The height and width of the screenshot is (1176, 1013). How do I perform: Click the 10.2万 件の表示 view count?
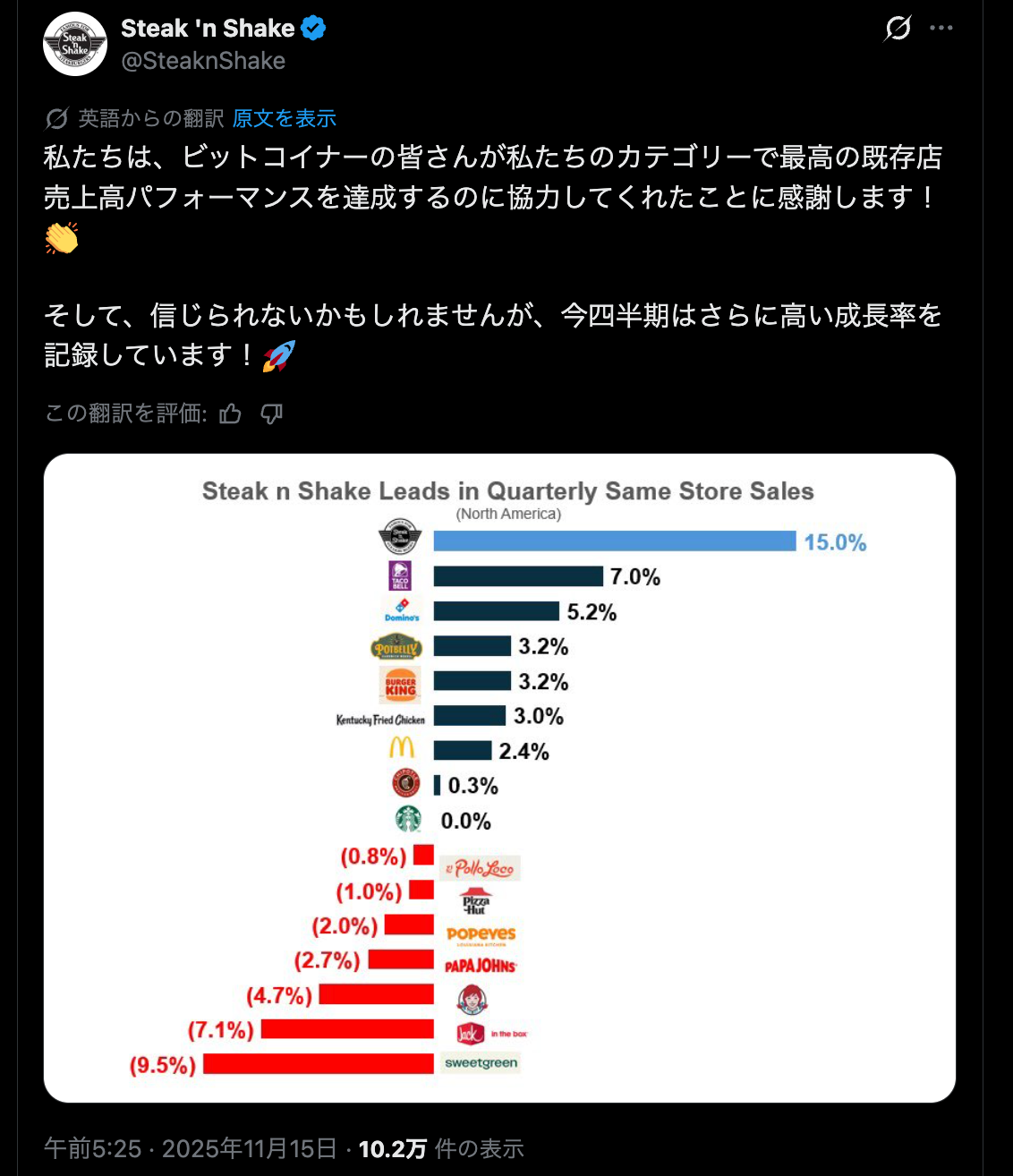coord(440,1148)
